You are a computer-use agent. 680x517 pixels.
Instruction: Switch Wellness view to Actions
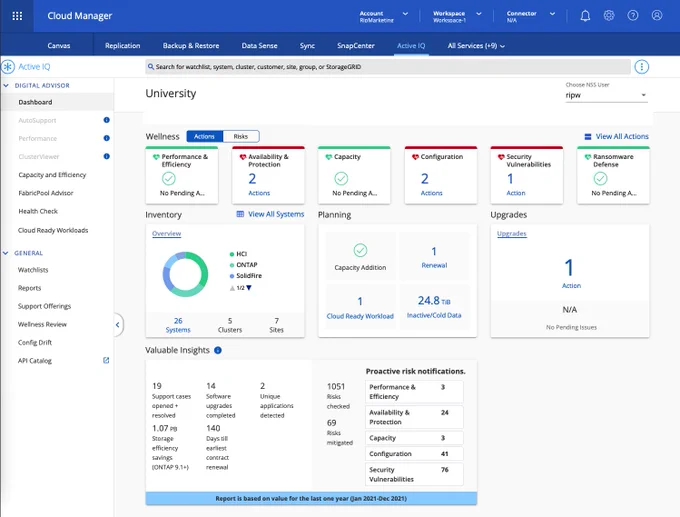point(204,137)
